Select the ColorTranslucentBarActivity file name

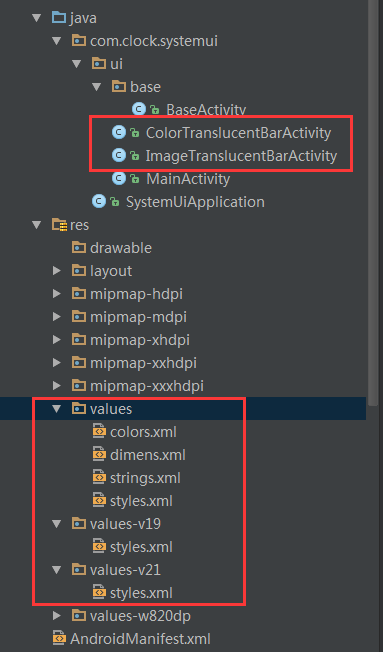239,133
